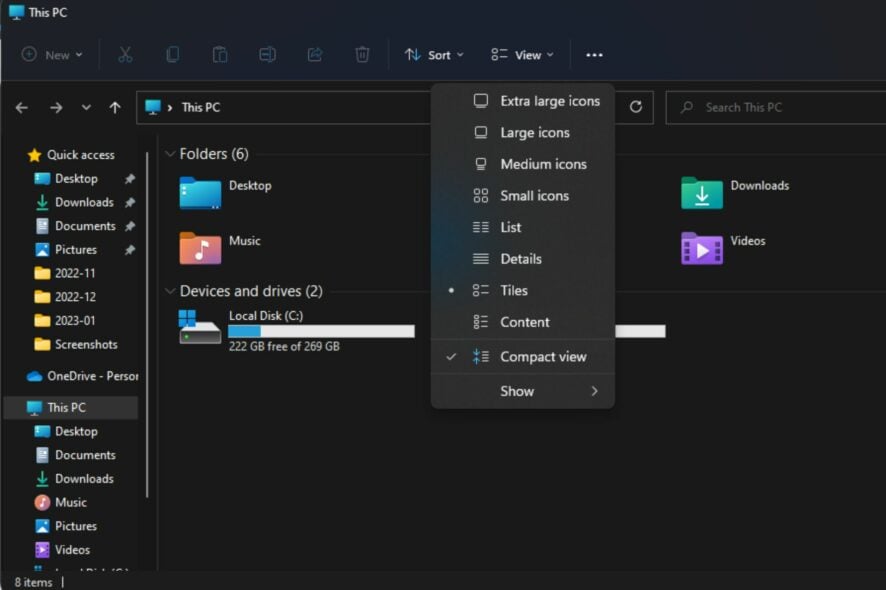The image size is (886, 590).
Task: Select the Tiles view option
Action: point(523,290)
